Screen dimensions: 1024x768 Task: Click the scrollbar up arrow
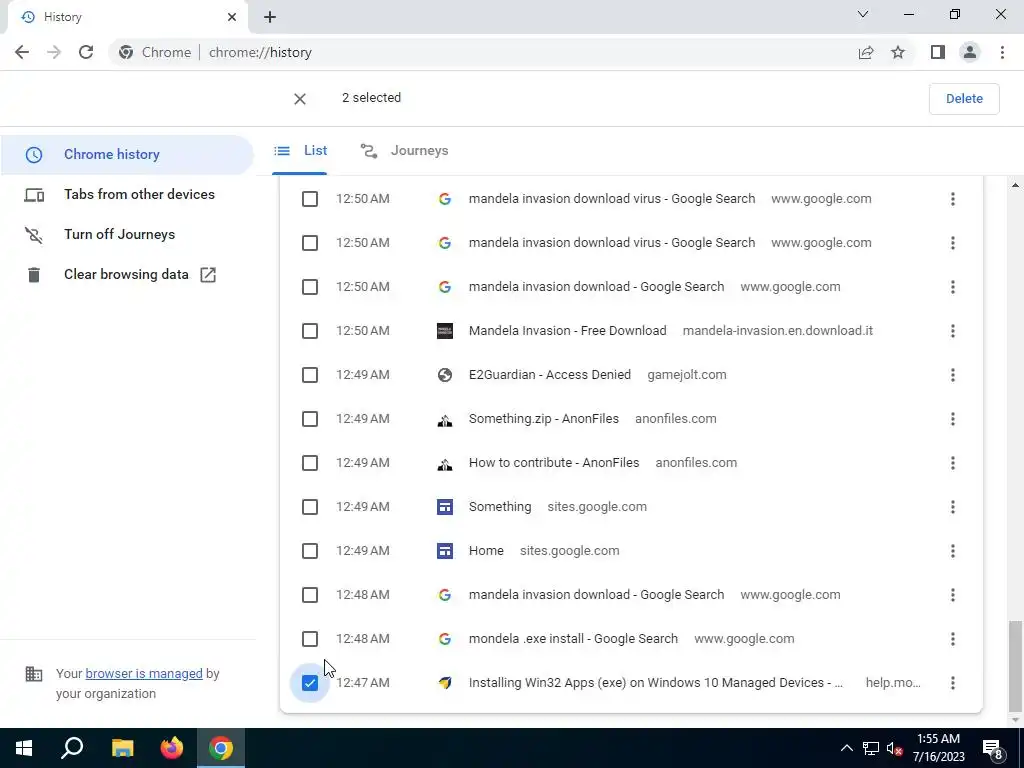click(x=1015, y=185)
